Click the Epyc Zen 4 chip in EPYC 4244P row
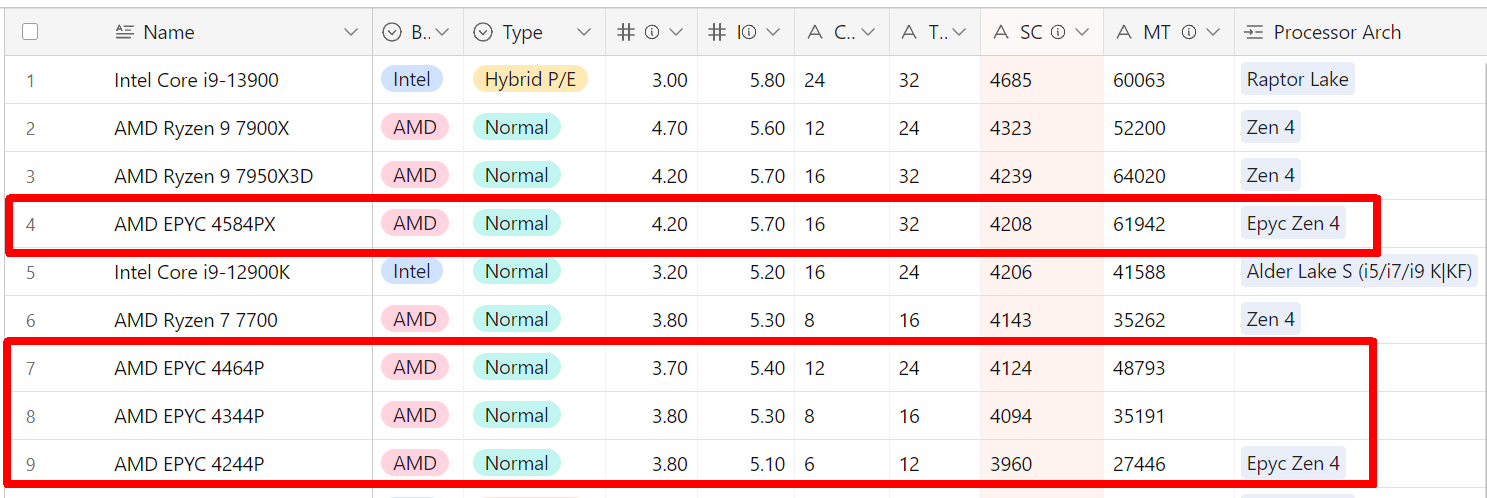 point(1293,463)
